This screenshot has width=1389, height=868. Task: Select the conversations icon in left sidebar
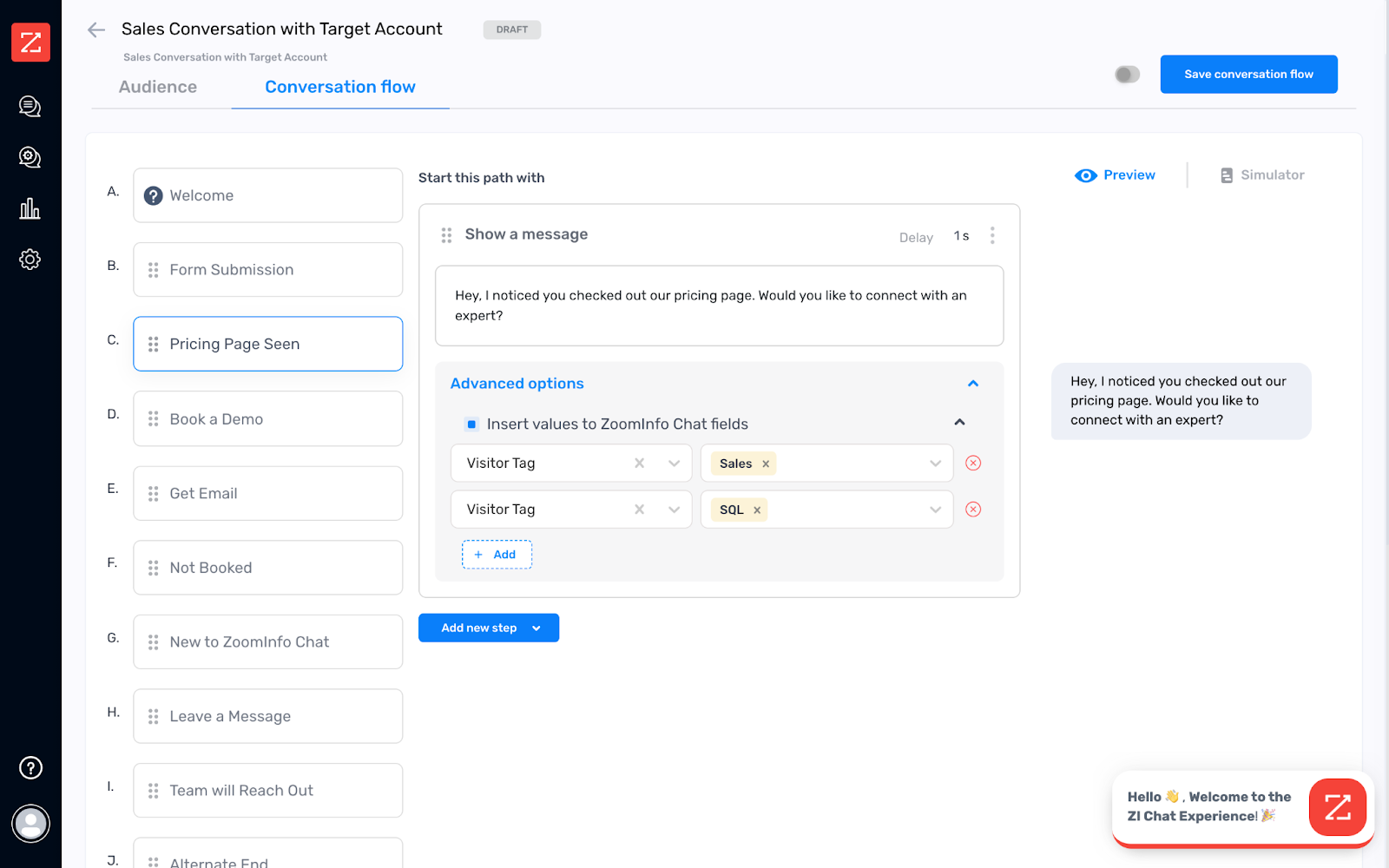[30, 106]
